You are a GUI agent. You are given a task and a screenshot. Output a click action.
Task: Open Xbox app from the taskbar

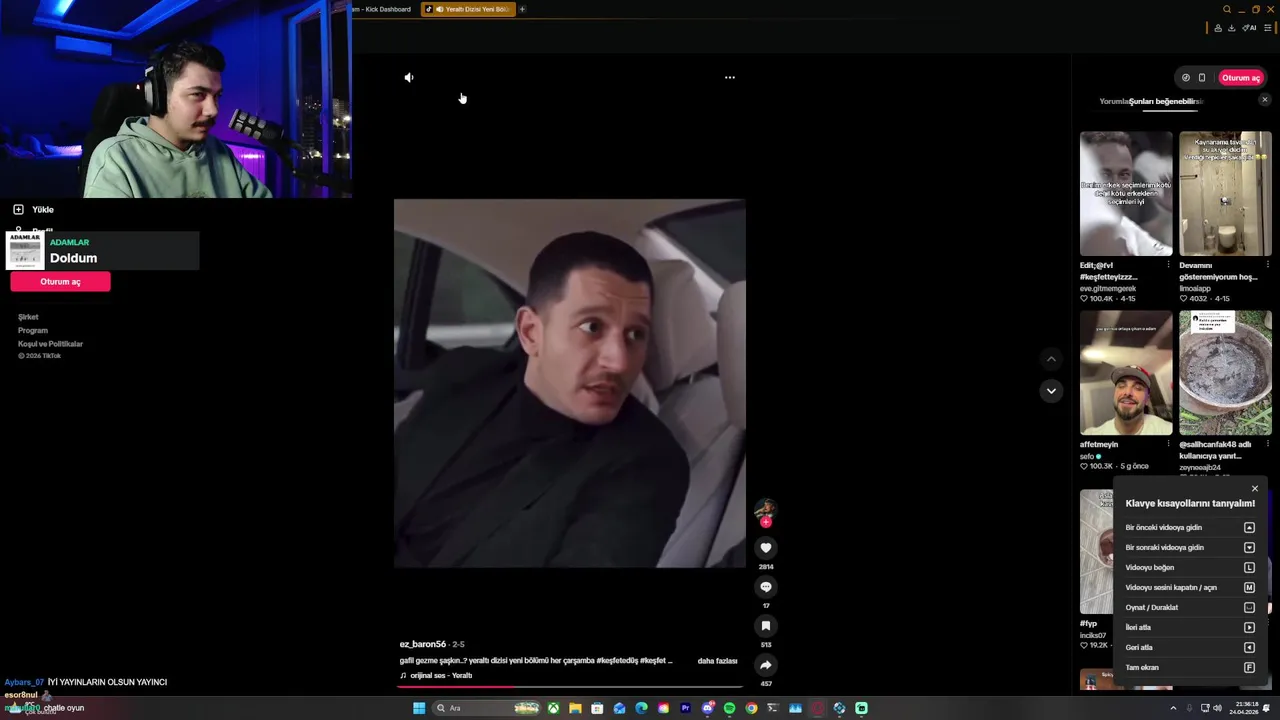click(553, 708)
